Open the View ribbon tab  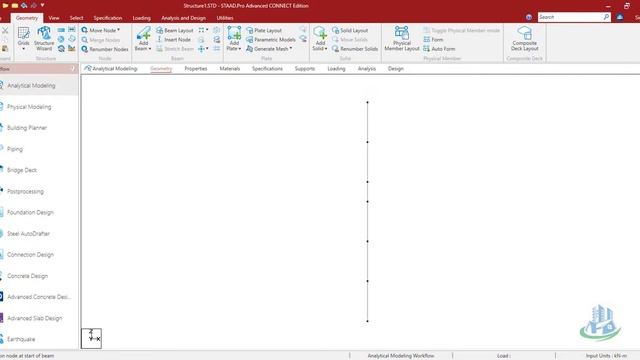click(54, 18)
